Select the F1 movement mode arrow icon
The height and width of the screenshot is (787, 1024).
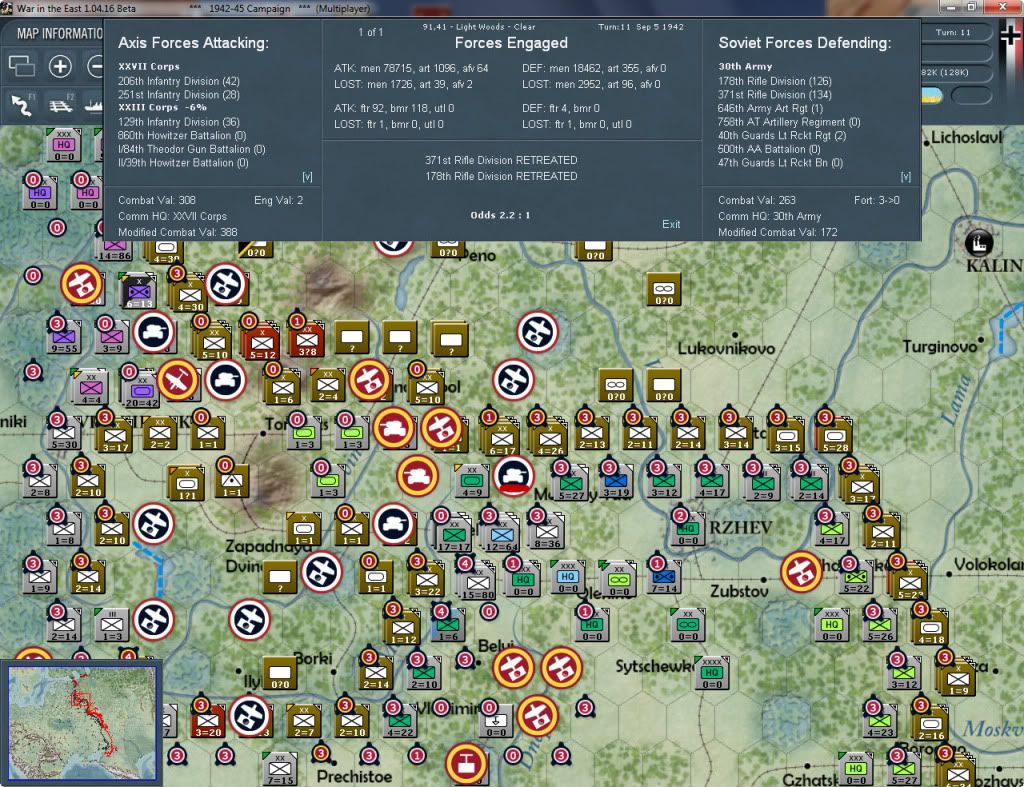22,104
